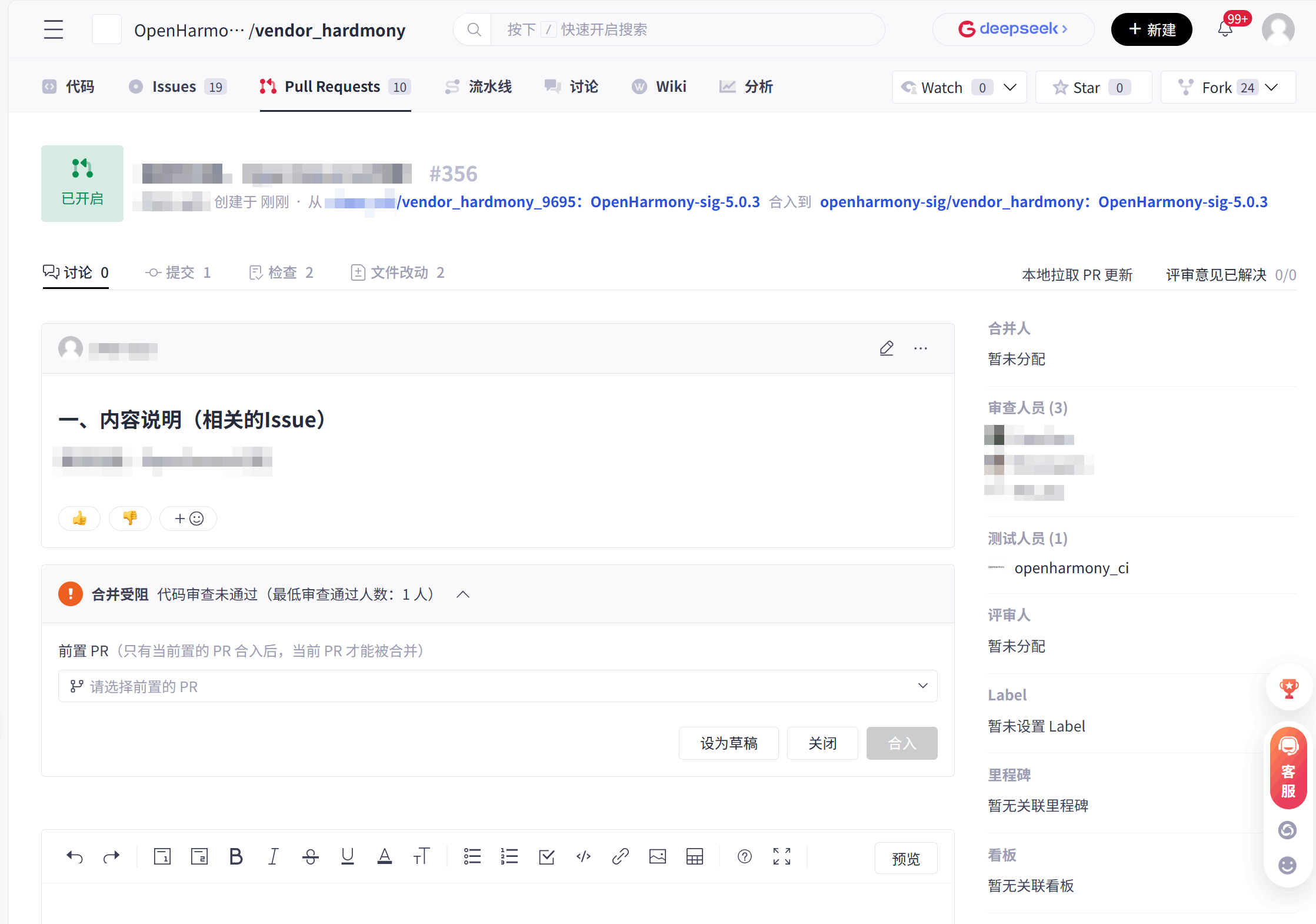Open the 讨论 repository nav tab
Viewport: 1316px width, 924px height.
coord(571,87)
